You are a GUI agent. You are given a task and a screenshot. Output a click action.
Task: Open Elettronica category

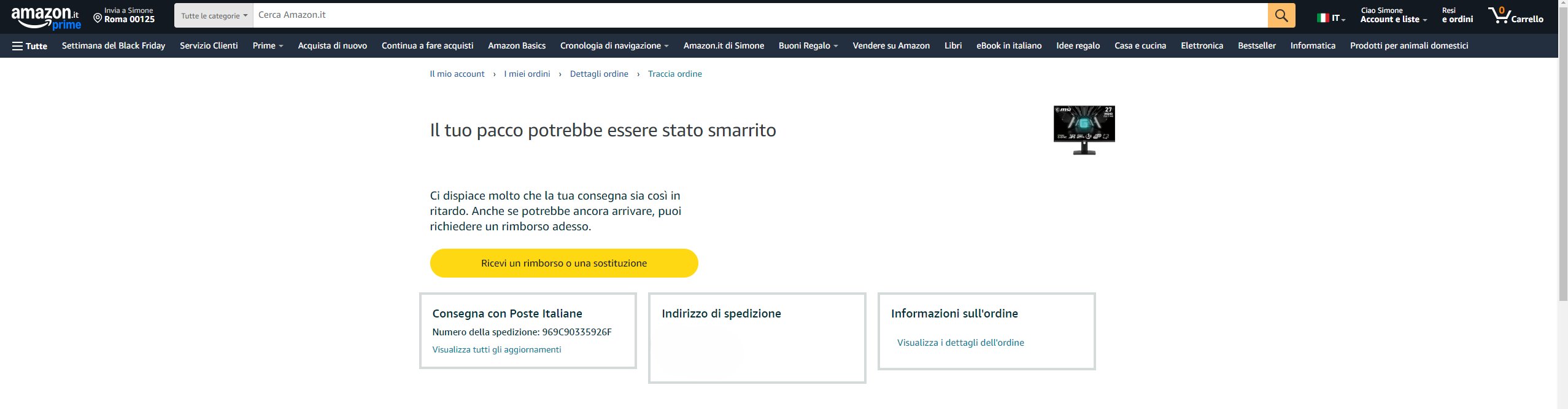tap(1202, 45)
